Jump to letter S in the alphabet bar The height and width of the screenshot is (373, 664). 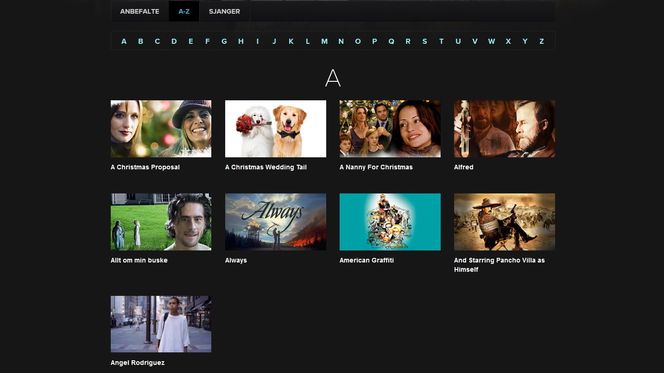425,41
